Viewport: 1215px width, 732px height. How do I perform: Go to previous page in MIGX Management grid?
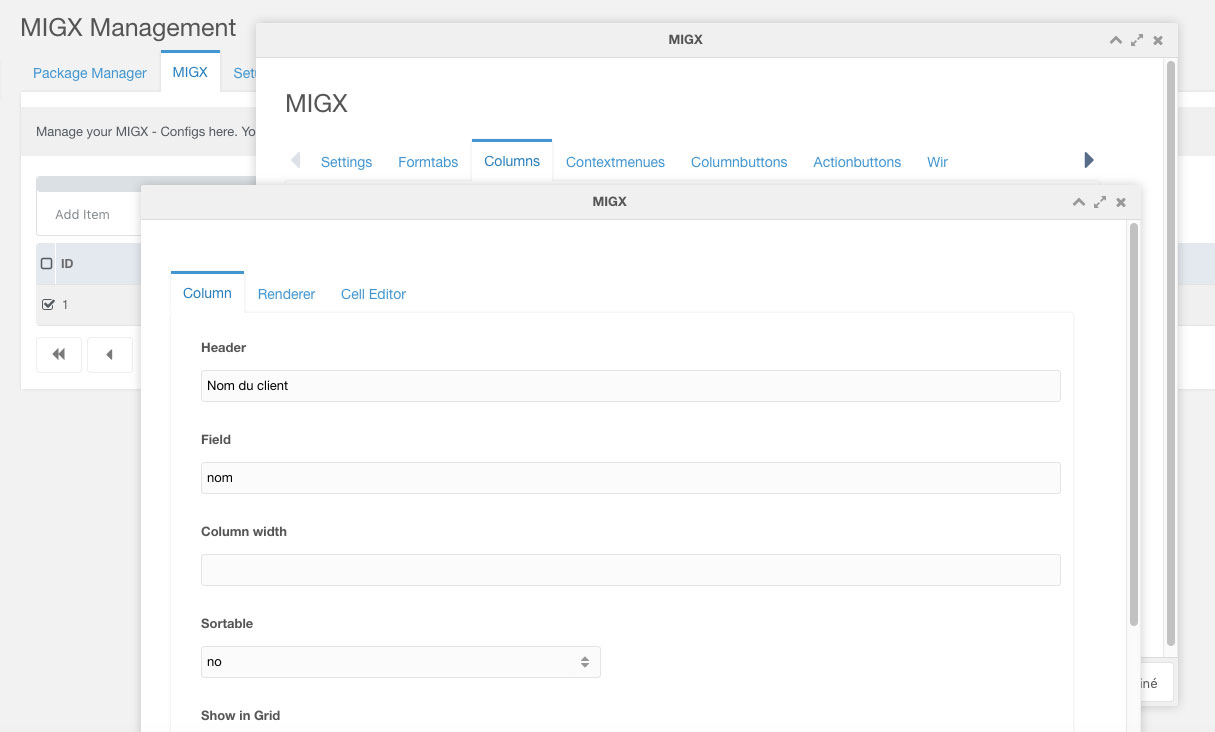coord(110,355)
